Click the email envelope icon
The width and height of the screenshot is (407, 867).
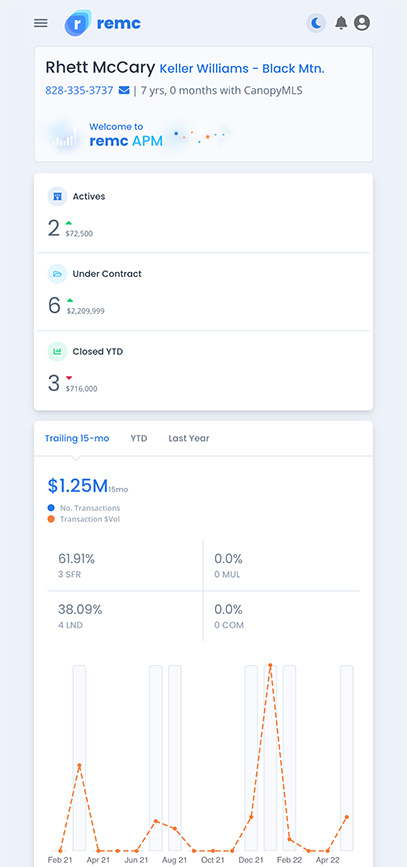pos(124,90)
